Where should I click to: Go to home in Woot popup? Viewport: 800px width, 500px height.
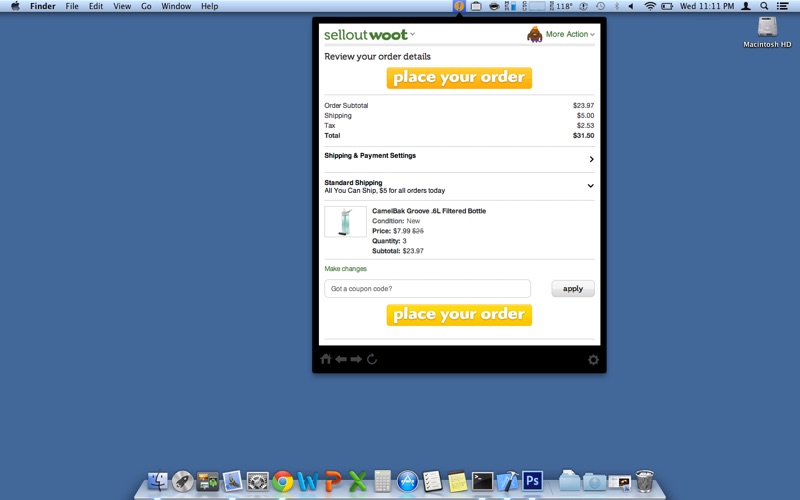point(326,359)
